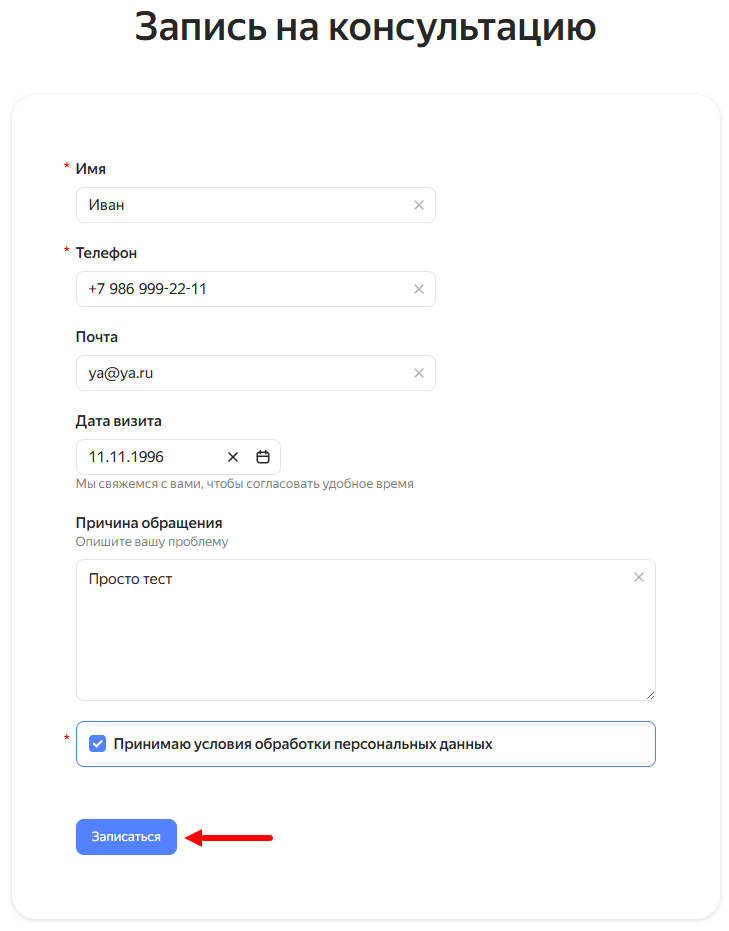Clear the Причина обращения text area

pos(639,577)
